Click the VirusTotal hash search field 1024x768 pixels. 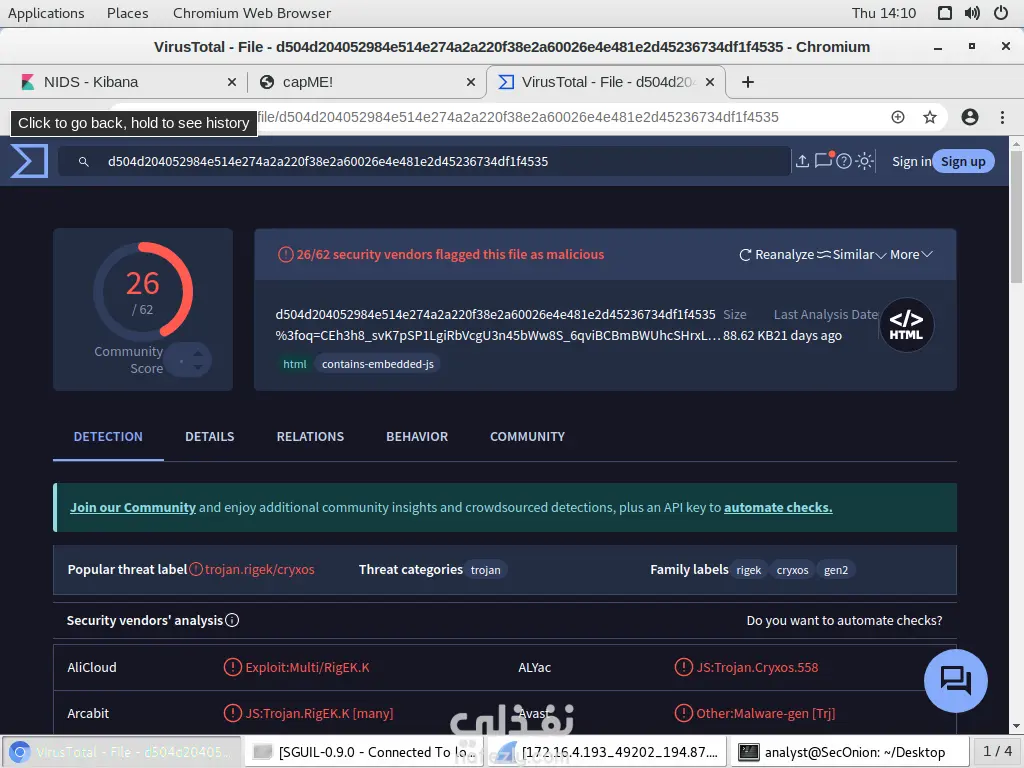424,161
